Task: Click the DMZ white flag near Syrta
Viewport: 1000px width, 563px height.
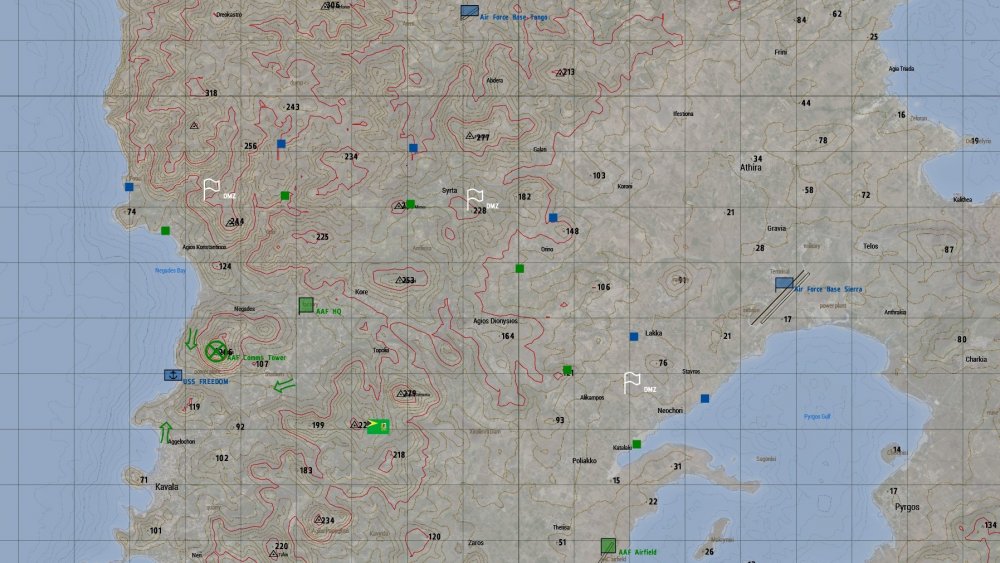Action: [476, 199]
